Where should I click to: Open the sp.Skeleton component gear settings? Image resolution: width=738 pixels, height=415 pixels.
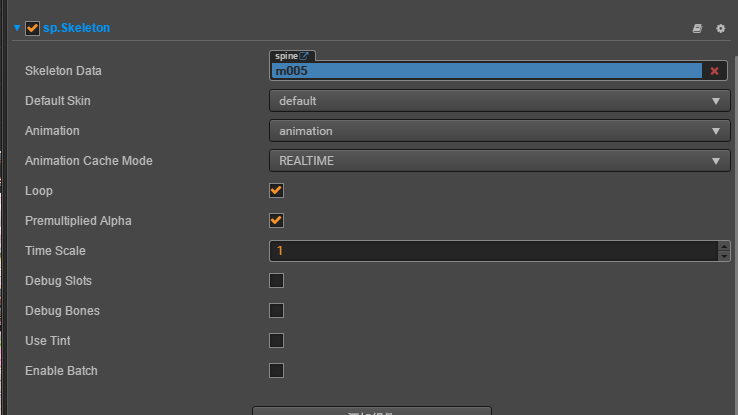[720, 29]
